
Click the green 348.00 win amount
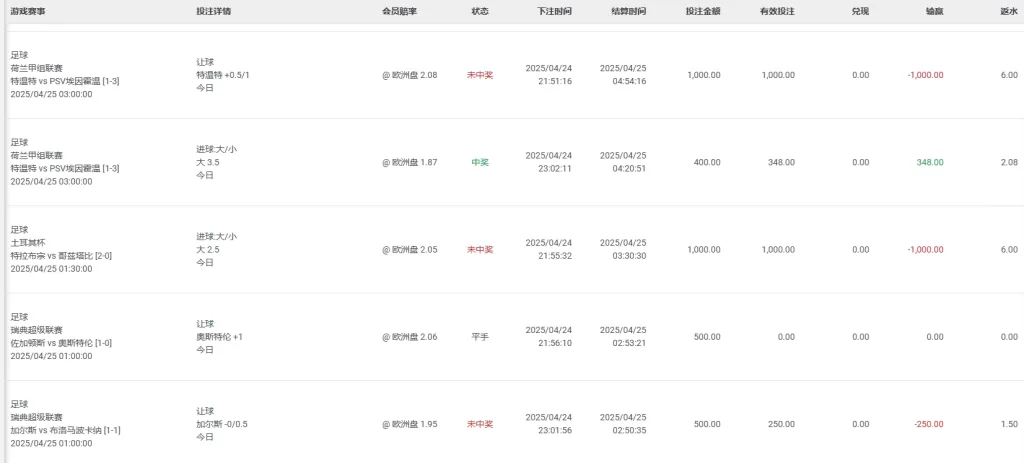930,162
